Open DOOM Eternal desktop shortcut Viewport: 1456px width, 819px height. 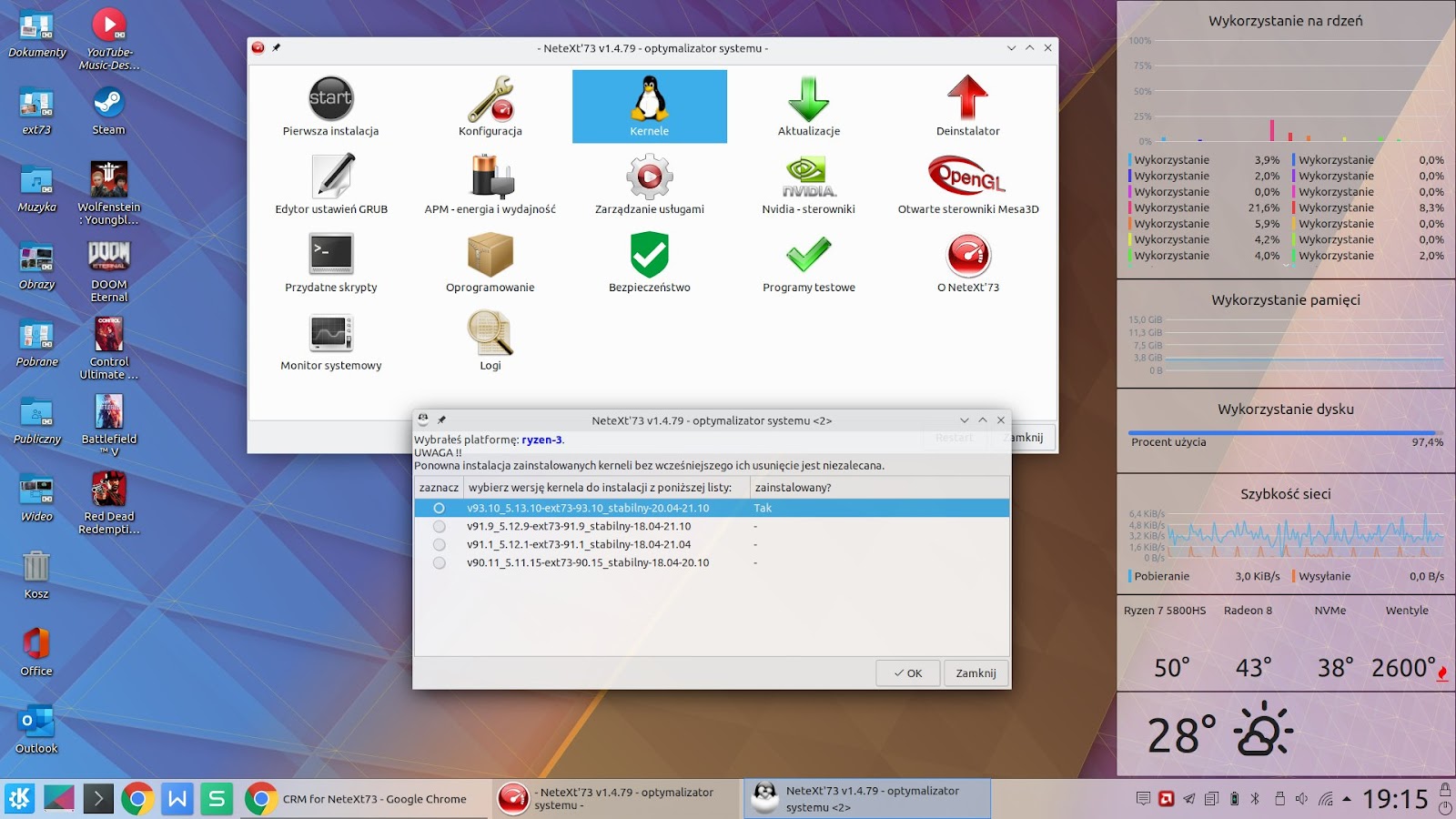109,271
